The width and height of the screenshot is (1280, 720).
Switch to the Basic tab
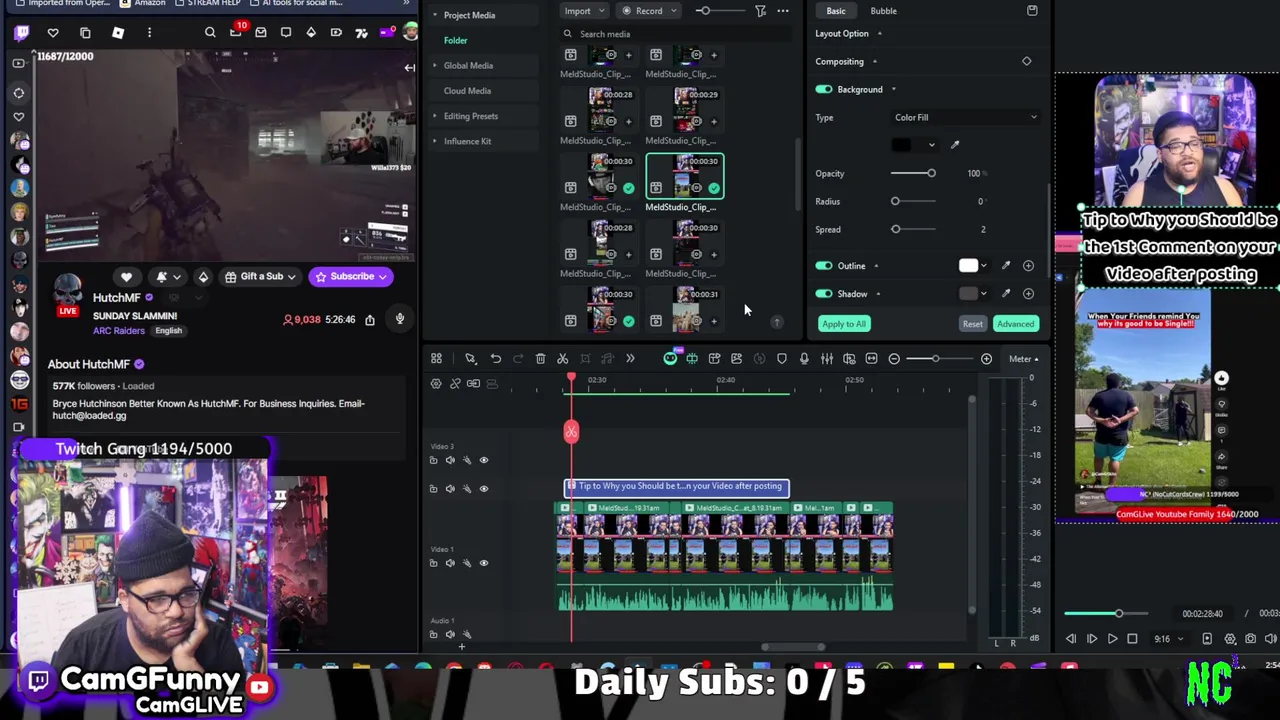pos(836,11)
